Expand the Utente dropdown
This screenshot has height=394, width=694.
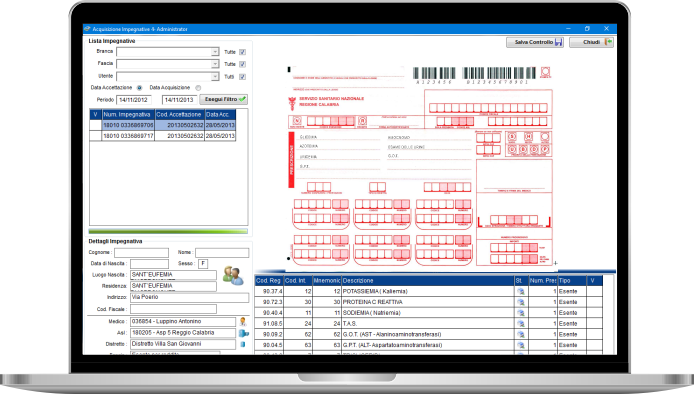(215, 77)
